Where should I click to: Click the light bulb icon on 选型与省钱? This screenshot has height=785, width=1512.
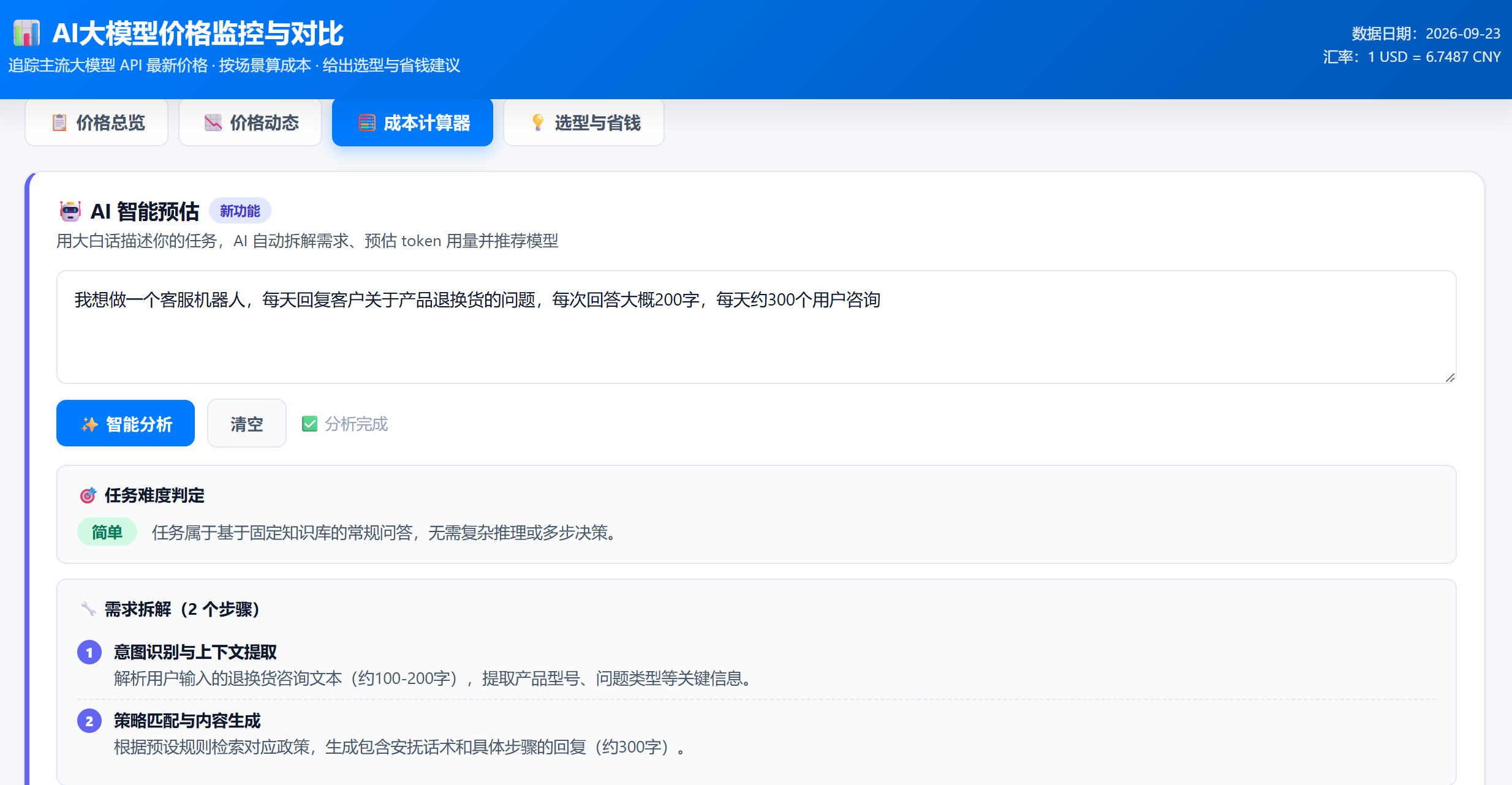[x=538, y=122]
